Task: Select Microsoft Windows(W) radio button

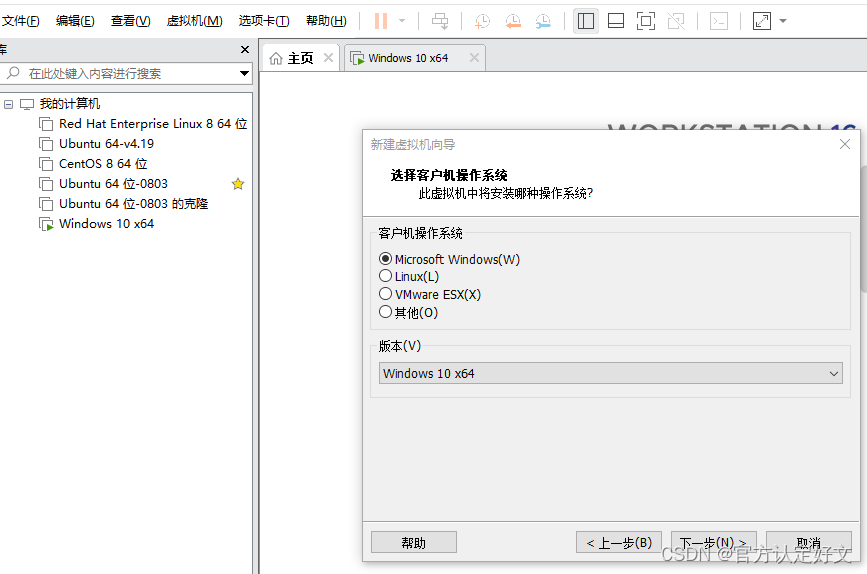Action: click(x=385, y=259)
